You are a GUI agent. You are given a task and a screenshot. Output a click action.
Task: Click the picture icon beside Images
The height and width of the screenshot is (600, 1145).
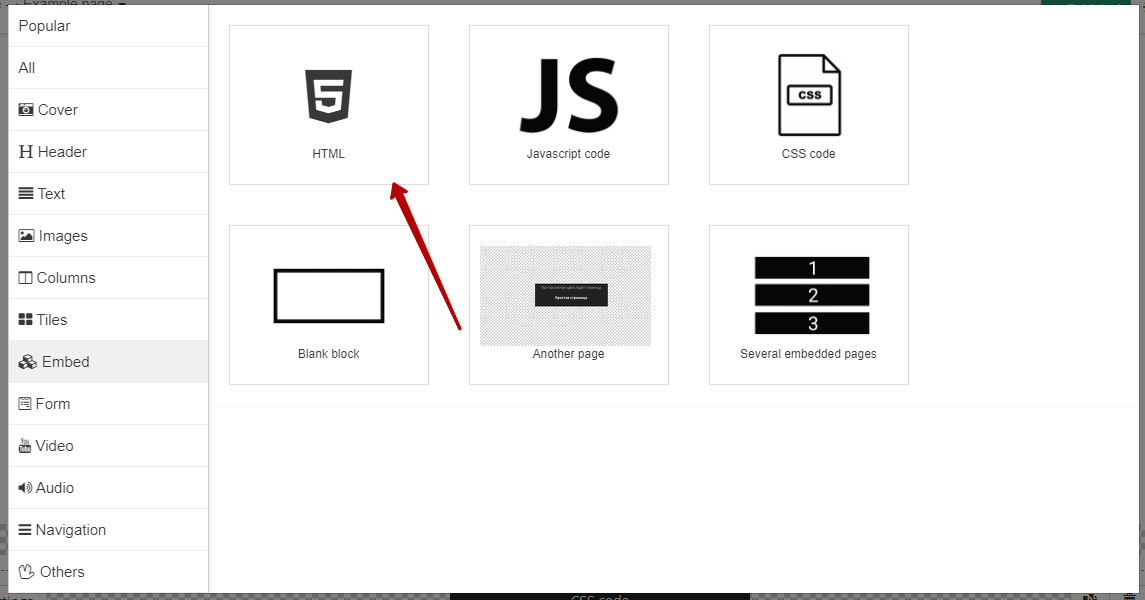pyautogui.click(x=26, y=236)
